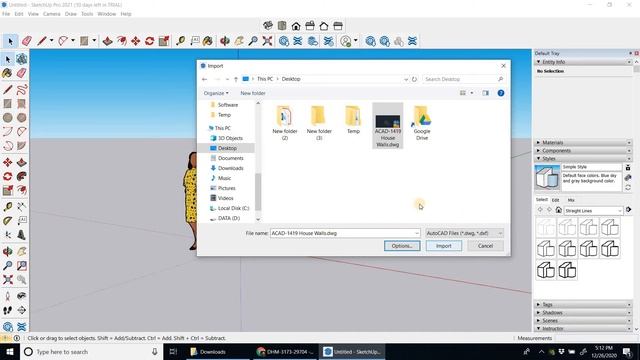This screenshot has height=360, width=640.
Task: Select the Pie arc tool
Action: (x=22, y=146)
